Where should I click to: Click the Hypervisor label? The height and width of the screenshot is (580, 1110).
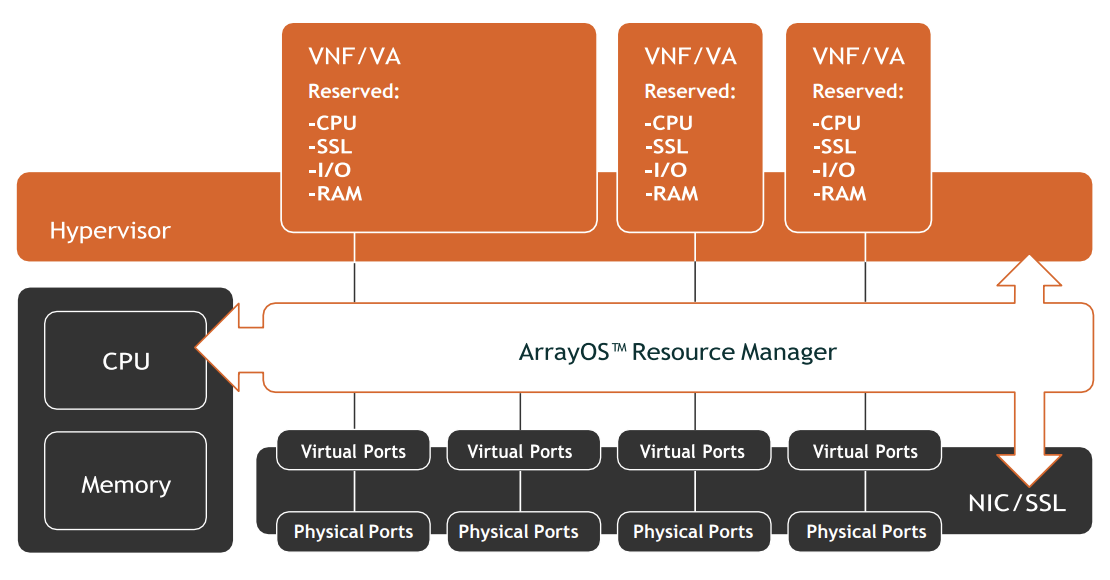click(x=110, y=231)
